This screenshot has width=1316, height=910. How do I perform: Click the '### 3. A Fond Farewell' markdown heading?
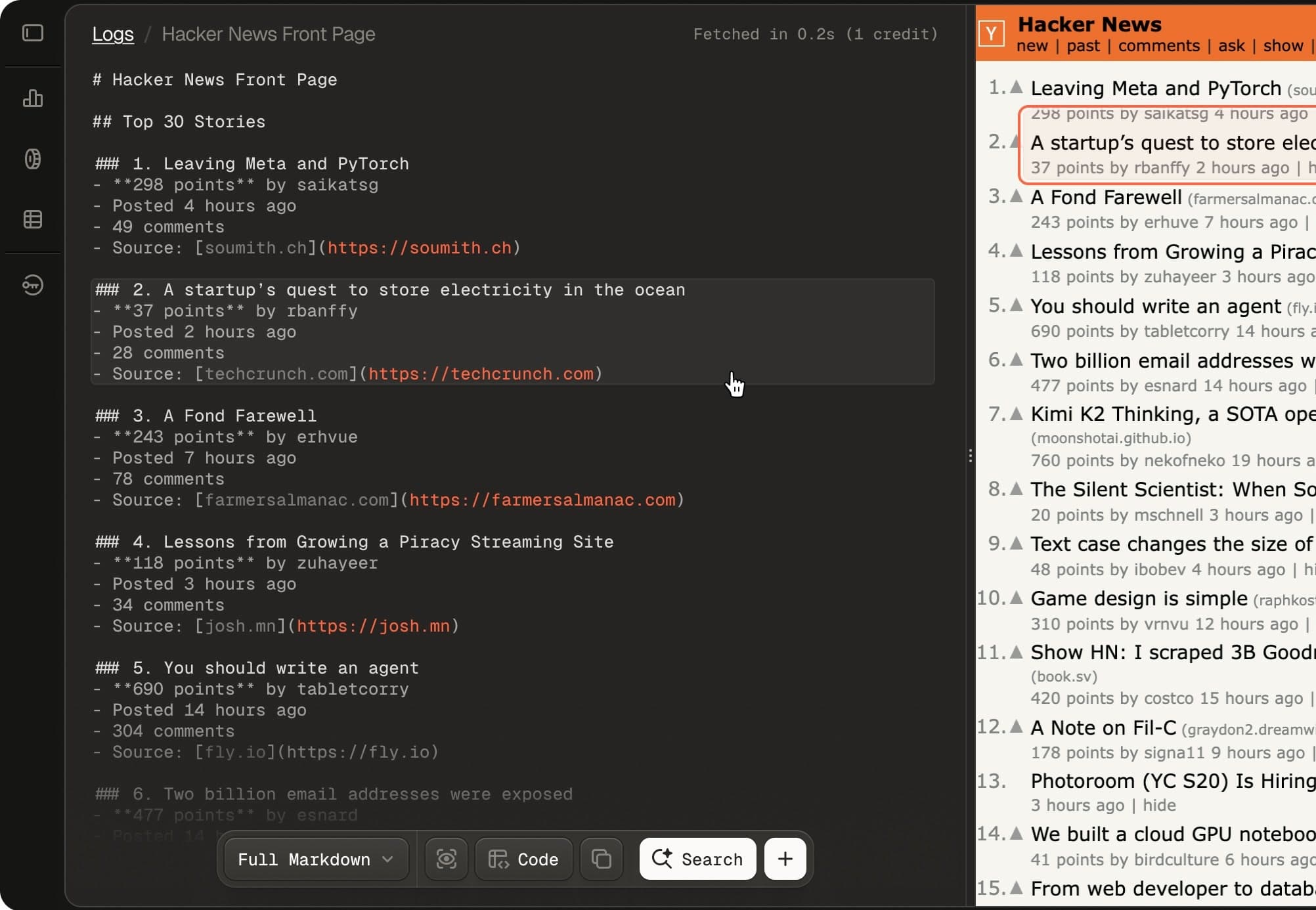tap(206, 416)
